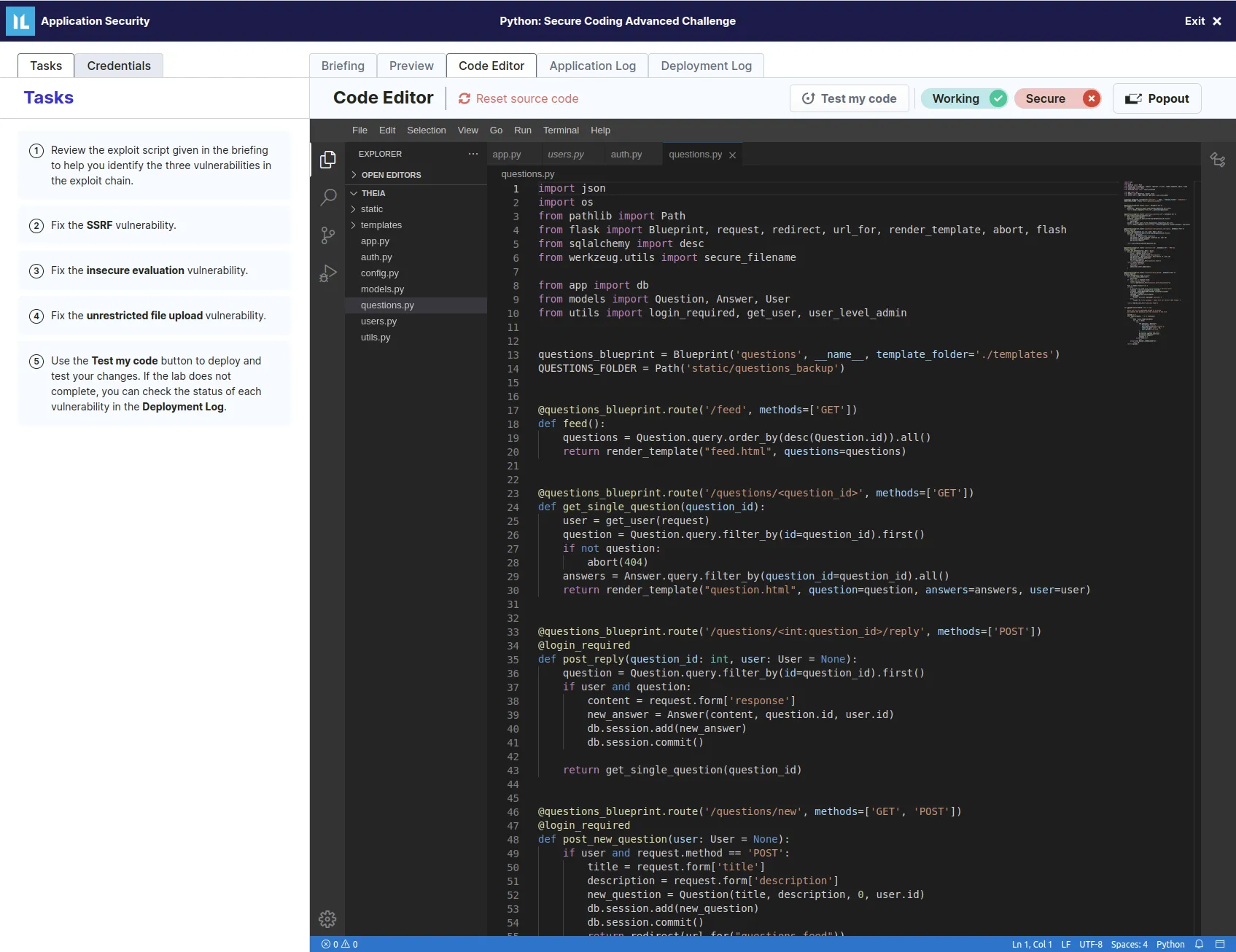Click the split editor icon at top right
This screenshot has width=1236, height=952.
tap(1218, 160)
